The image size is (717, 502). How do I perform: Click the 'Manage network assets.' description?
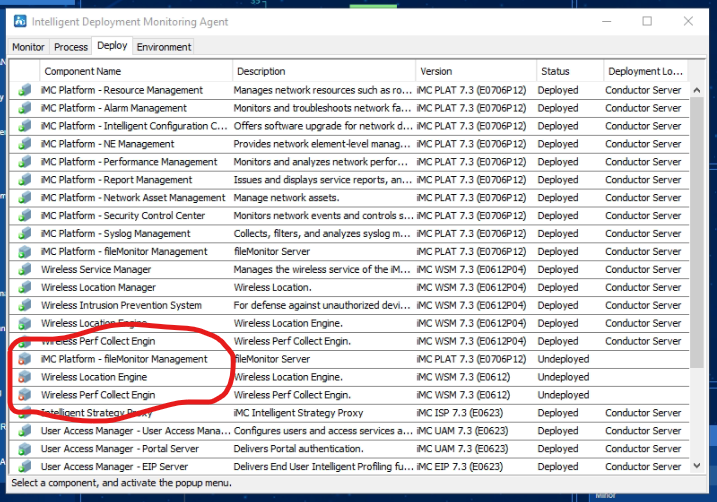pos(287,198)
